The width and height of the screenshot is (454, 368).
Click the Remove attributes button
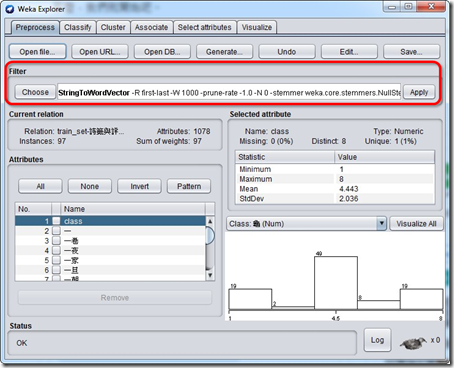(115, 298)
